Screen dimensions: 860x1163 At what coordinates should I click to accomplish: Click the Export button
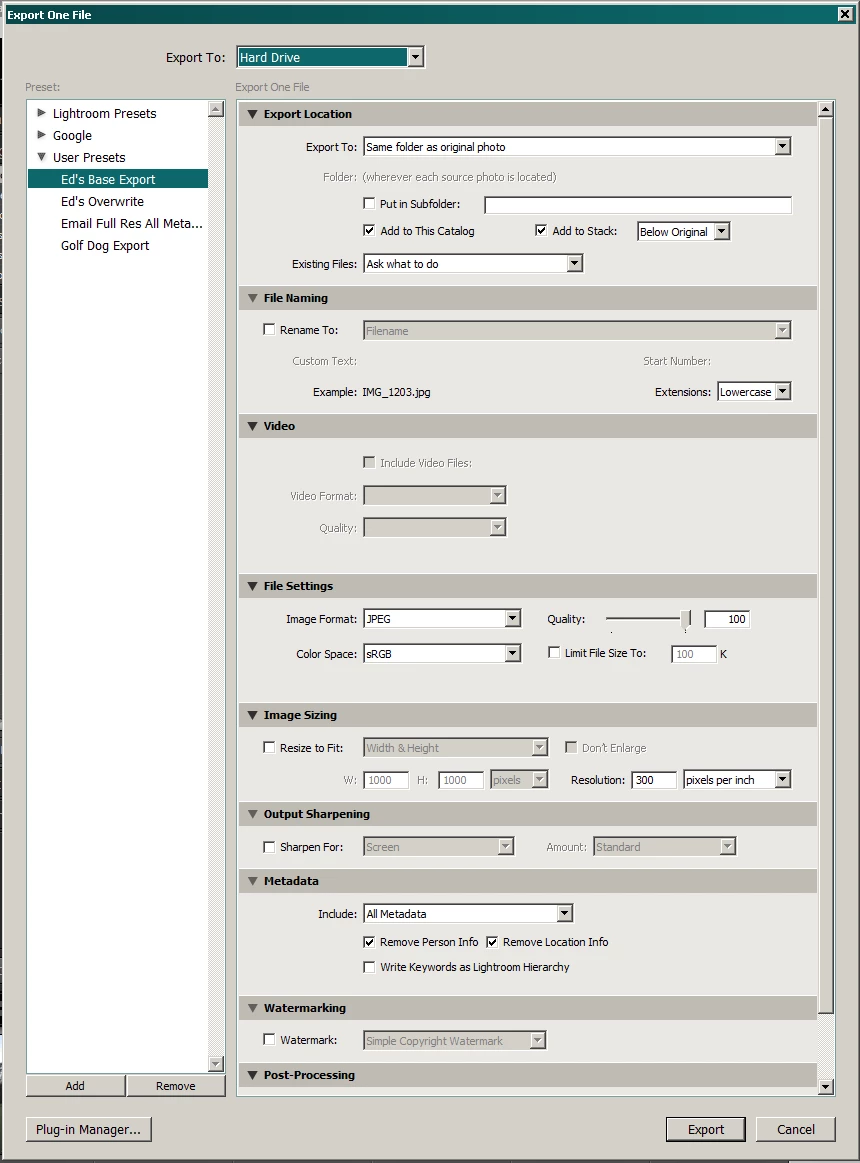tap(706, 1130)
